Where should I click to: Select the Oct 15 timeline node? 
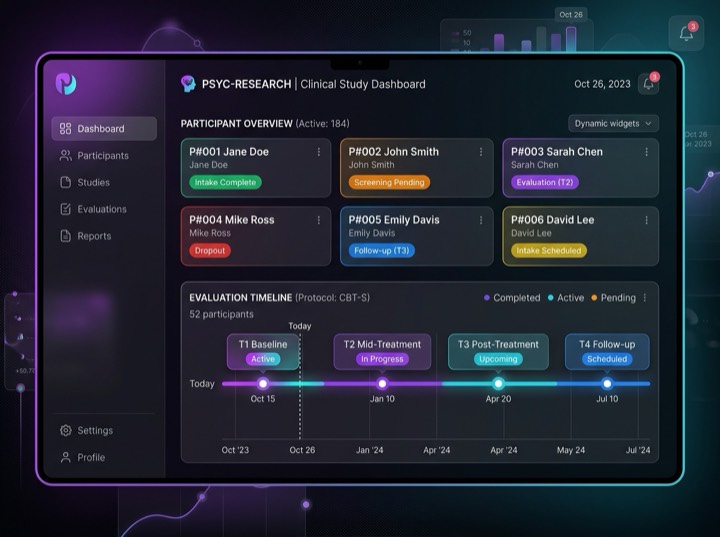[x=263, y=383]
